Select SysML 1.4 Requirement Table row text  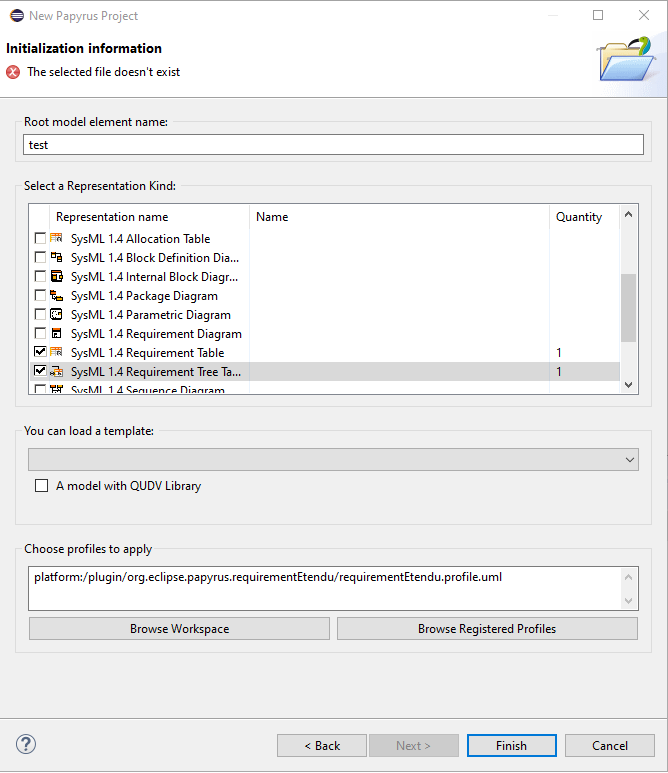tap(147, 353)
